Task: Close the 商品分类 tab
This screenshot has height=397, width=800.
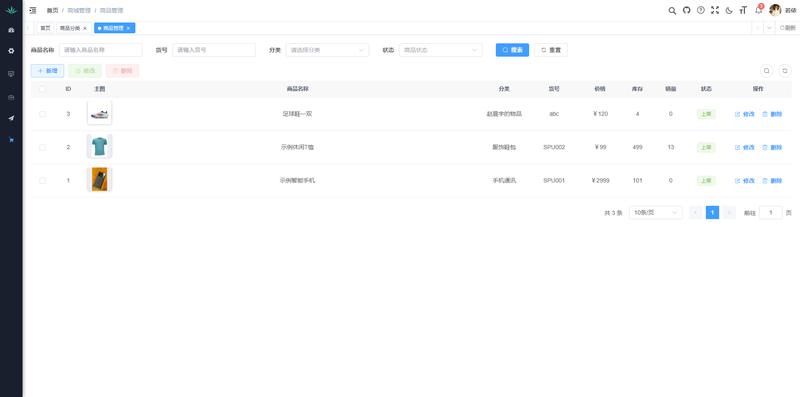Action: pyautogui.click(x=85, y=28)
